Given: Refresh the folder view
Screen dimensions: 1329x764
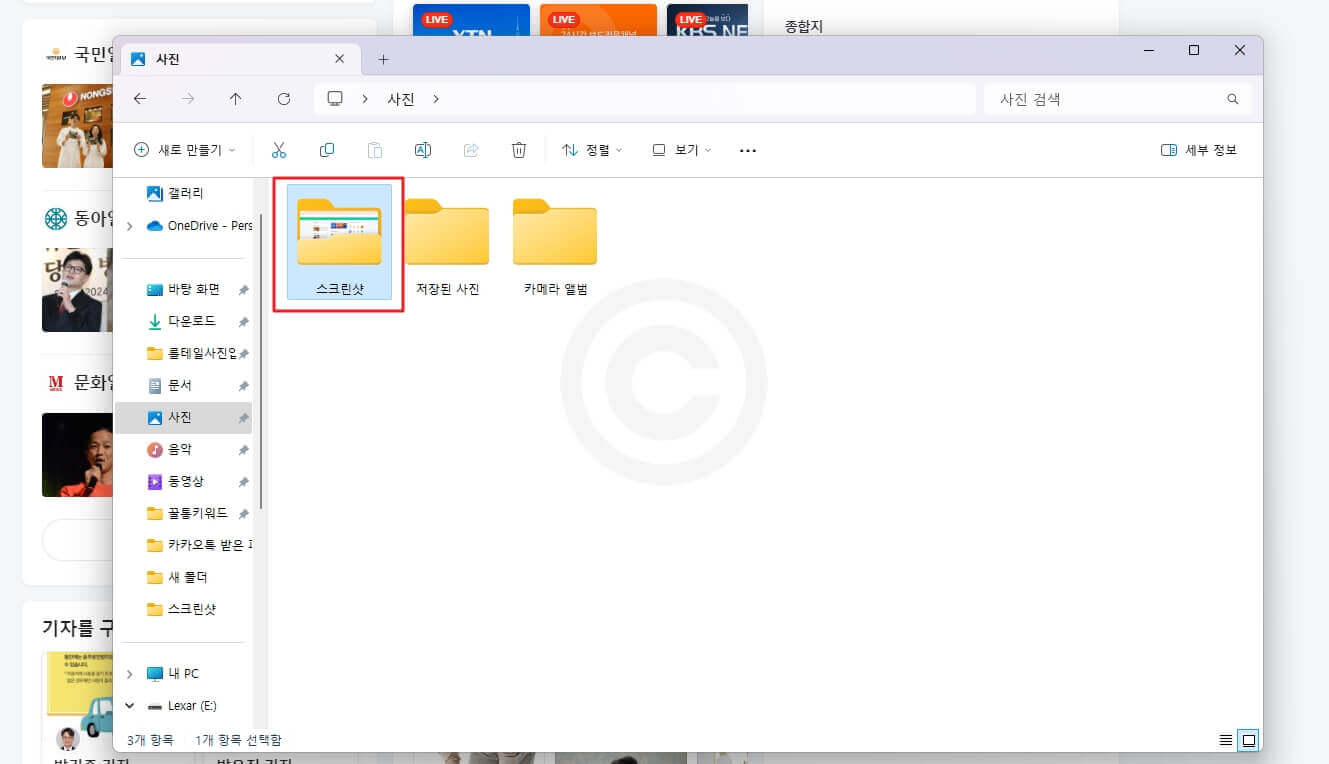Looking at the screenshot, I should pos(285,98).
